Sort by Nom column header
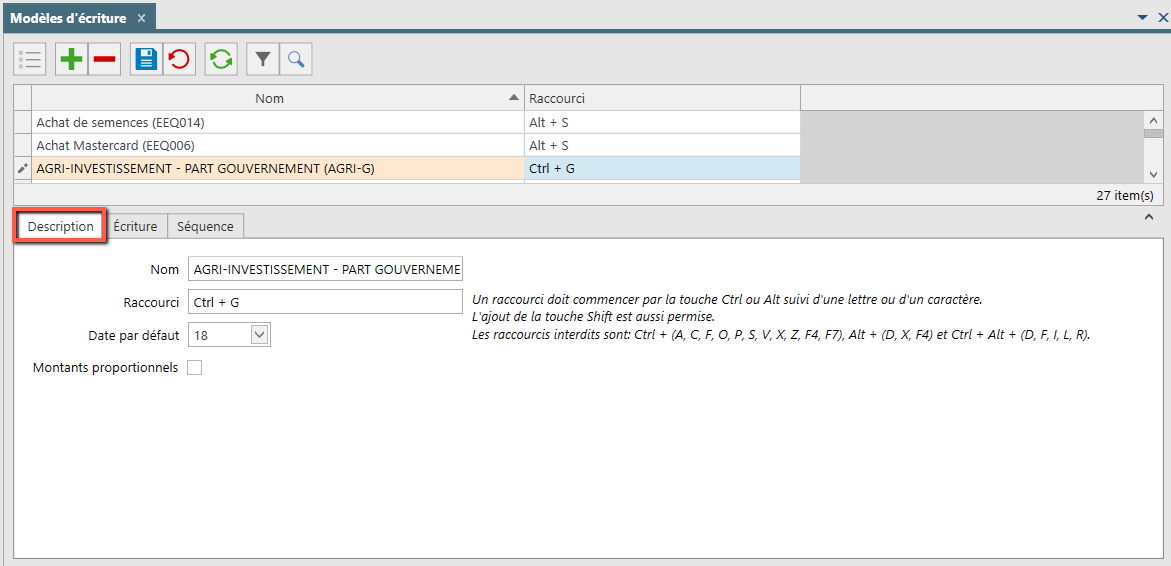The image size is (1171, 566). 278,99
